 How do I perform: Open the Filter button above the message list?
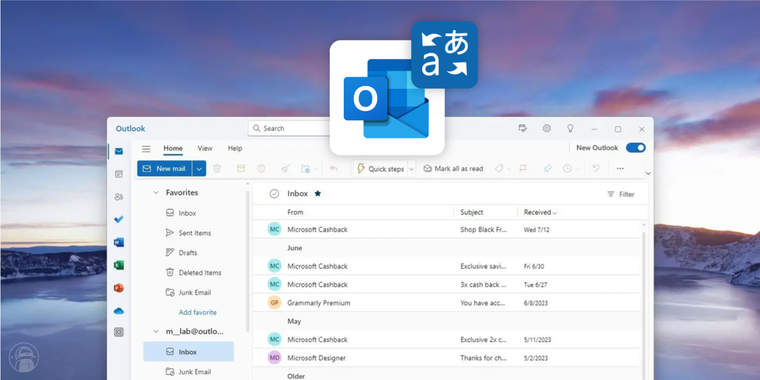tap(621, 194)
